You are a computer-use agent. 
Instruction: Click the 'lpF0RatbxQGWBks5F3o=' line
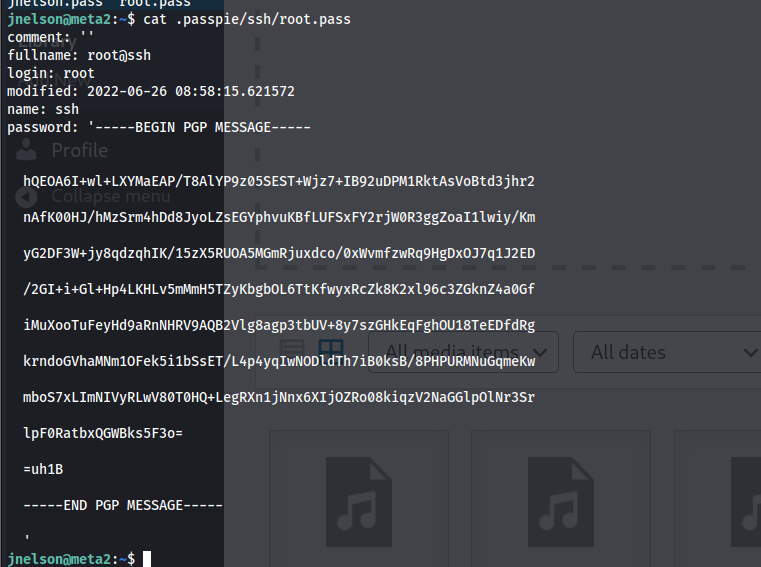coord(103,433)
